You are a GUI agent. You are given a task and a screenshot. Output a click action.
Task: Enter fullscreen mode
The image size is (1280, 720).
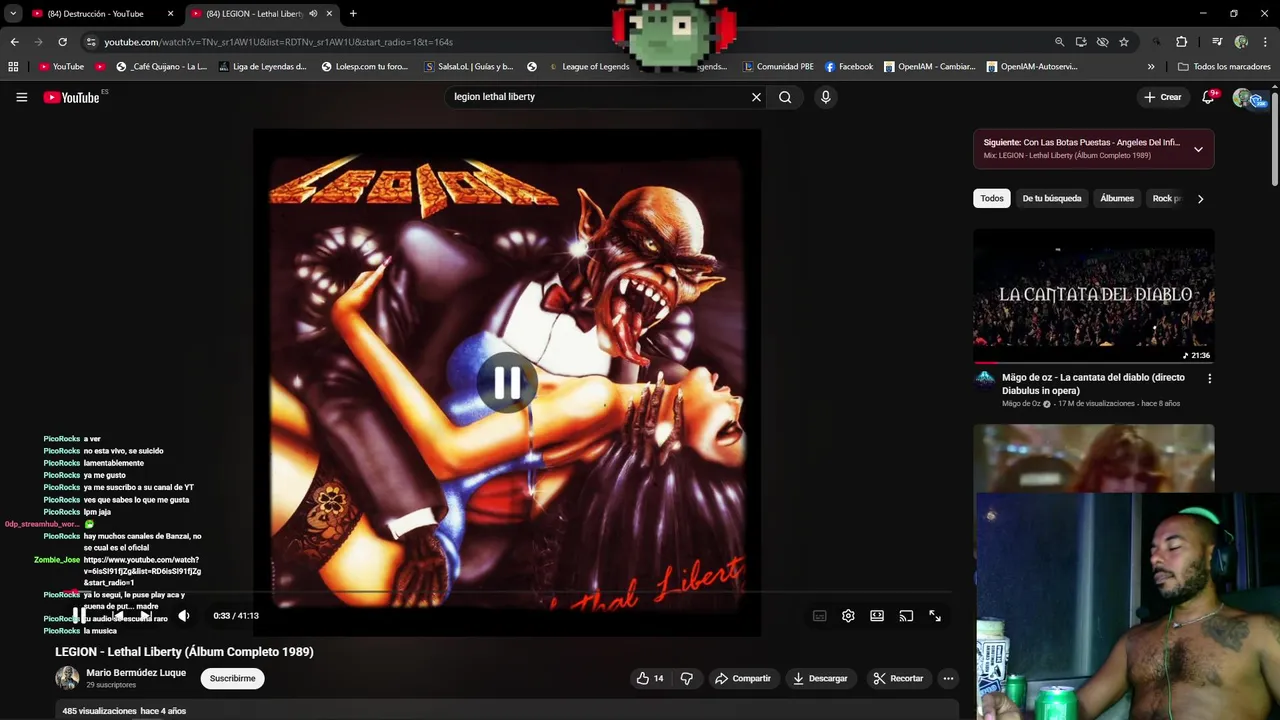[x=935, y=616]
